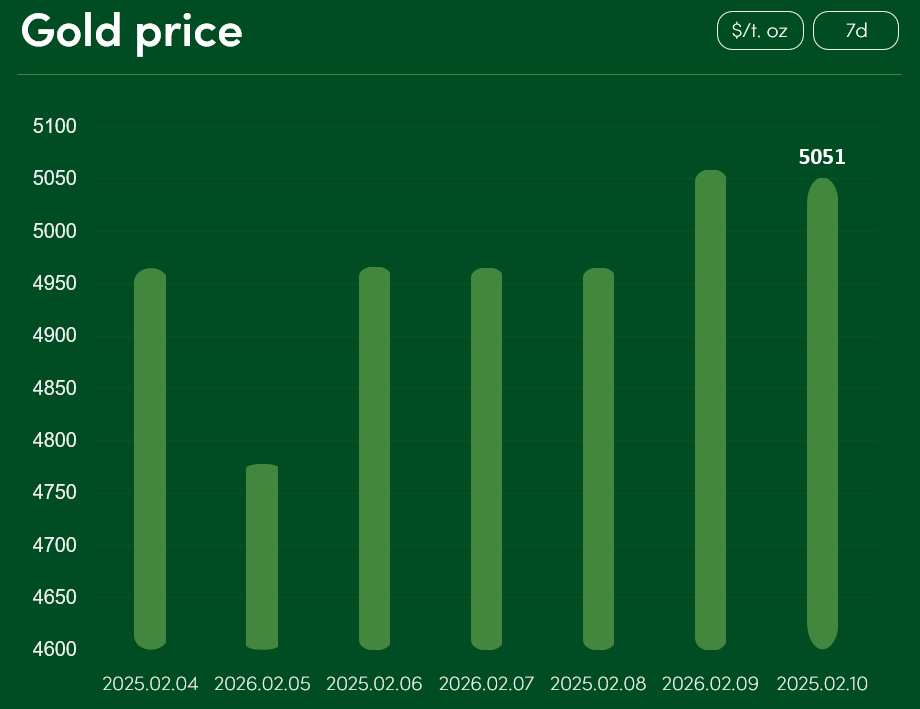Click the 7d time range button
This screenshot has width=920, height=709.
[856, 31]
